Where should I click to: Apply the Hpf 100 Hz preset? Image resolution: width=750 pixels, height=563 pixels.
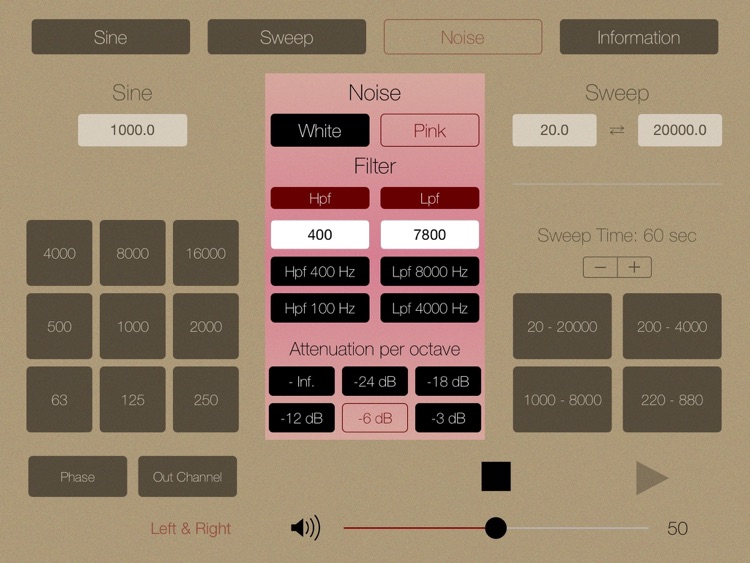click(x=320, y=308)
